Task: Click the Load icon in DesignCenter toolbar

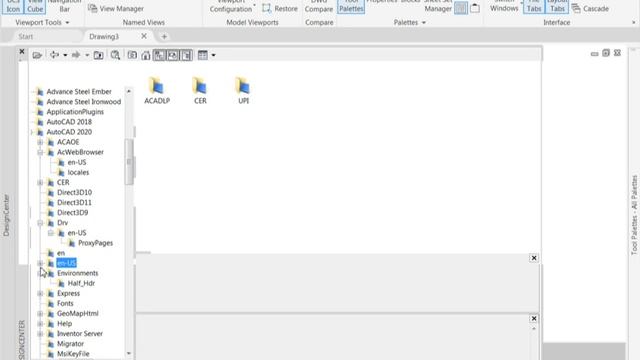Action: (x=37, y=55)
